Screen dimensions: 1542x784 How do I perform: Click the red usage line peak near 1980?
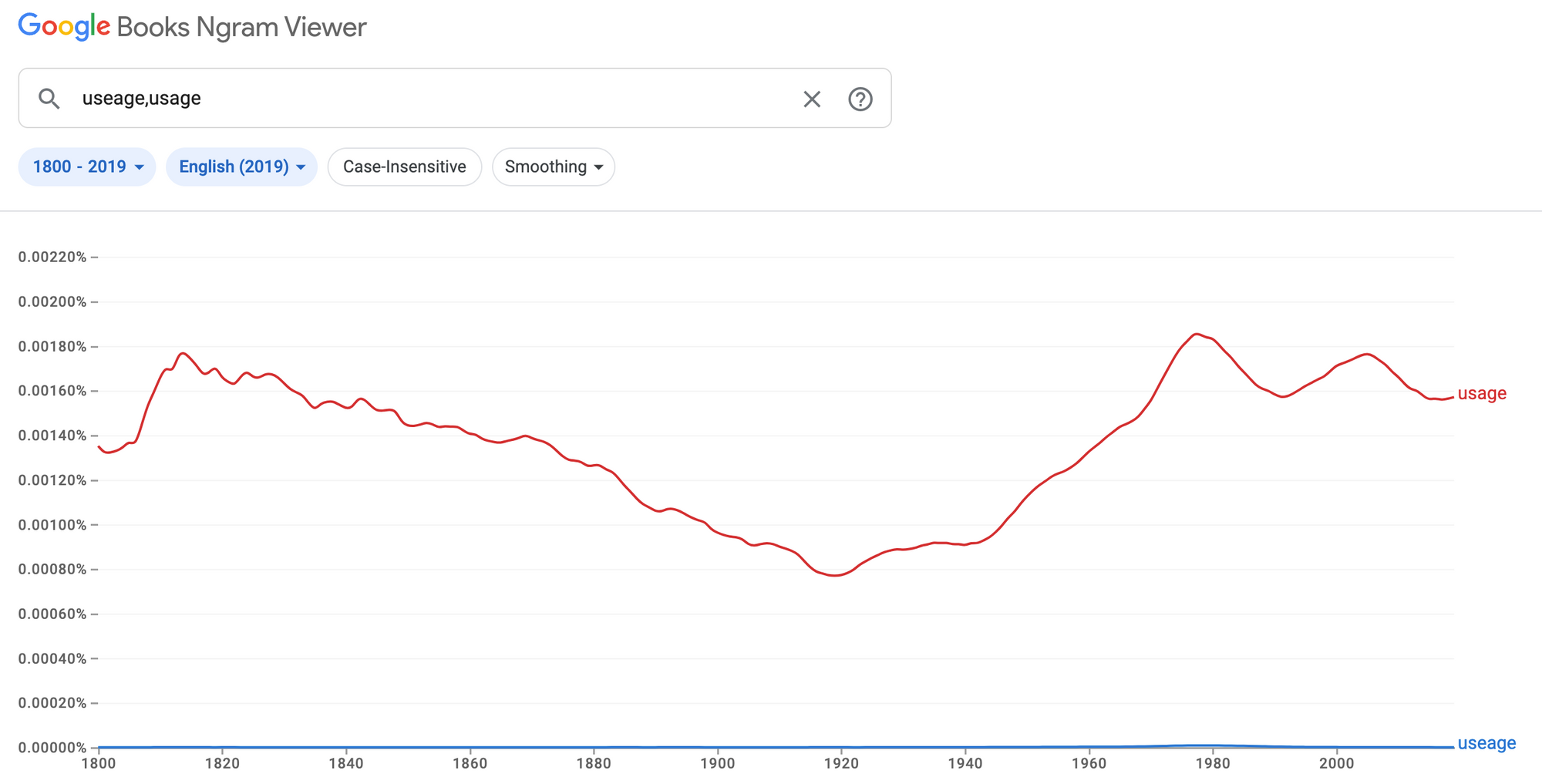coord(1197,334)
